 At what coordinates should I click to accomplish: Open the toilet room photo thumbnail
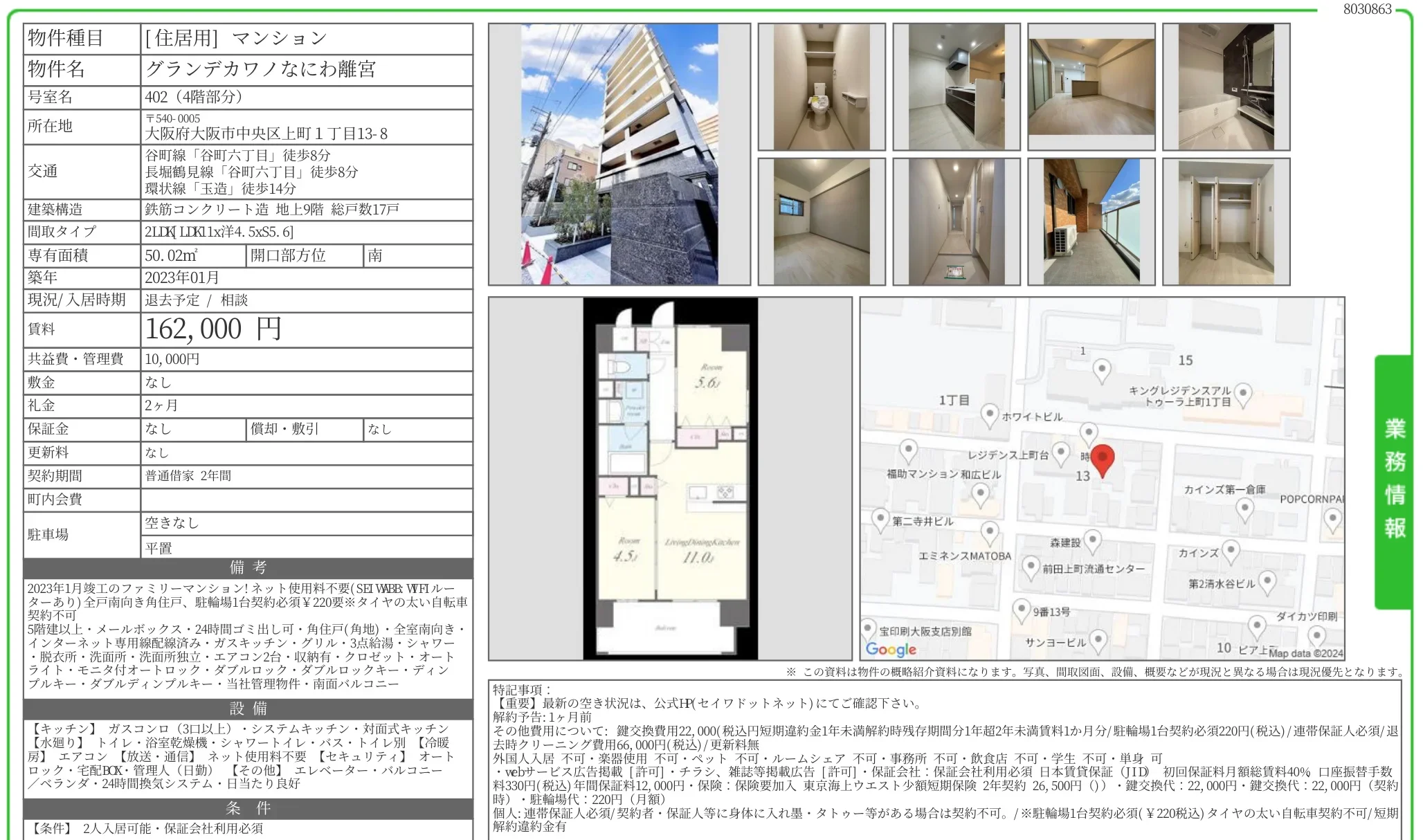821,87
